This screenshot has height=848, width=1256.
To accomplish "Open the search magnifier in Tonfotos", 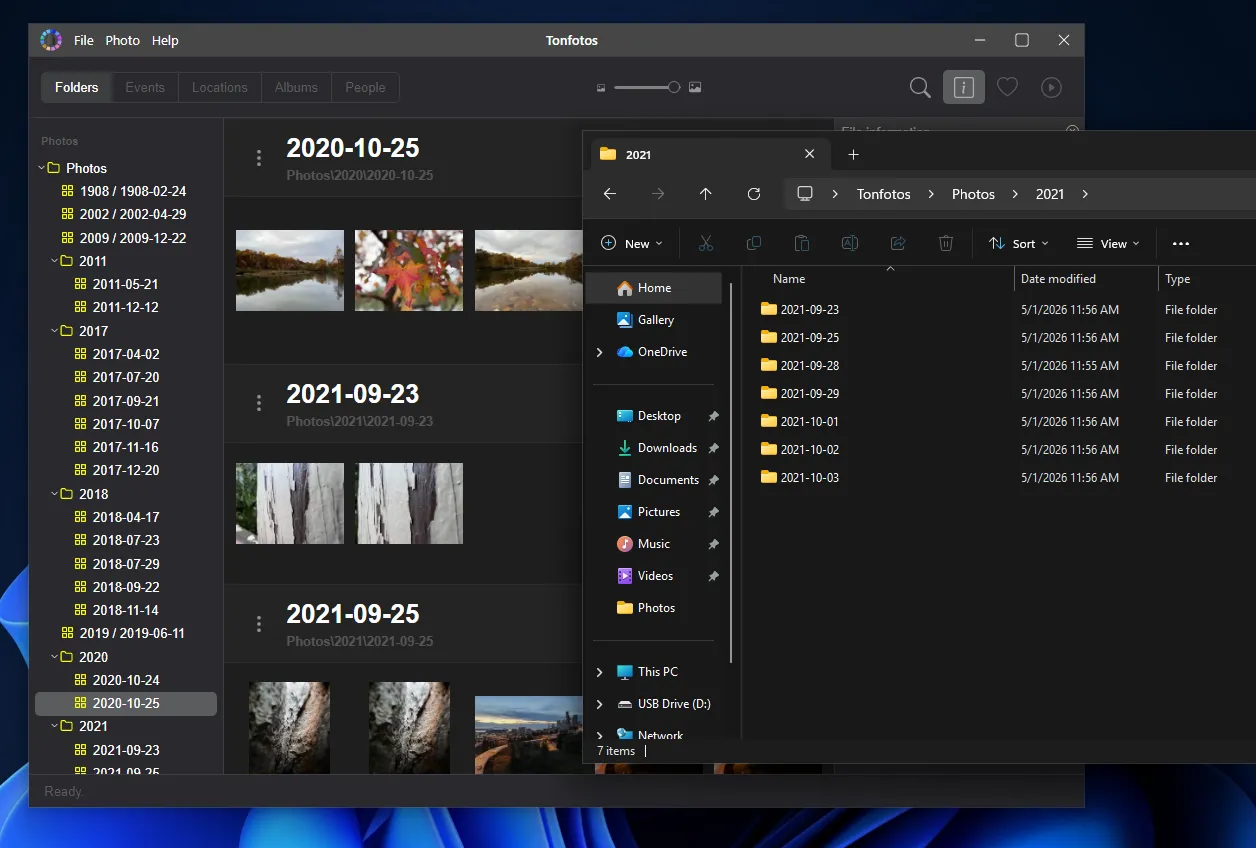I will tap(920, 88).
